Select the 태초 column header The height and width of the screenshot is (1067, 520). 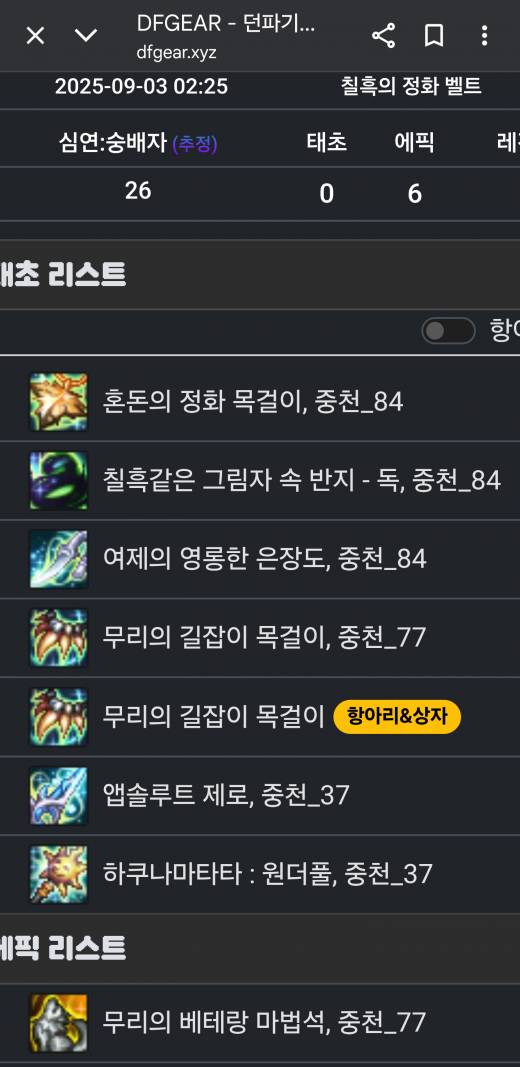pyautogui.click(x=327, y=143)
